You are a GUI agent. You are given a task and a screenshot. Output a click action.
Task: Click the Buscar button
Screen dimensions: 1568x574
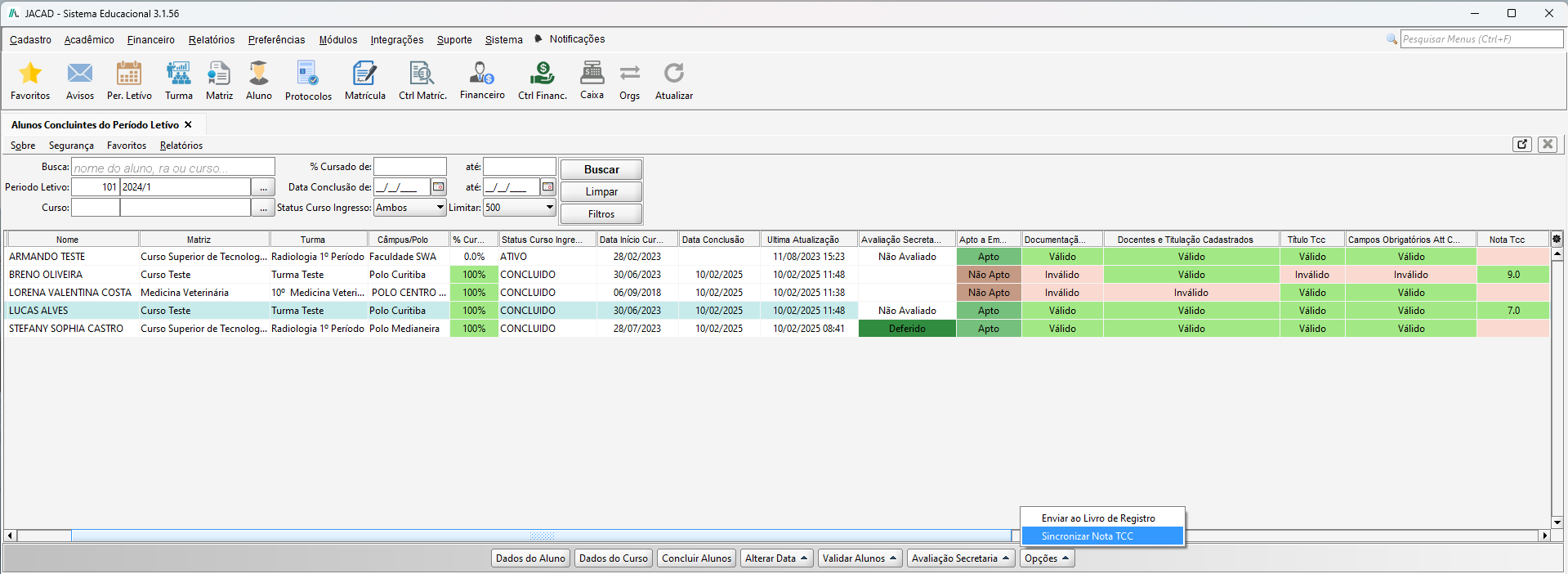click(x=601, y=169)
